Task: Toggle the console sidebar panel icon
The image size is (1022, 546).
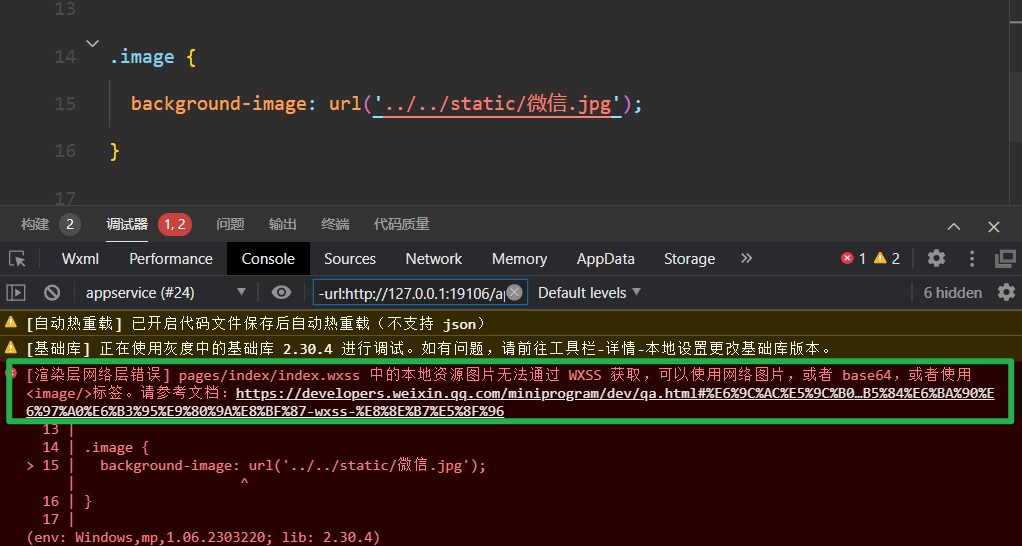Action: (16, 293)
